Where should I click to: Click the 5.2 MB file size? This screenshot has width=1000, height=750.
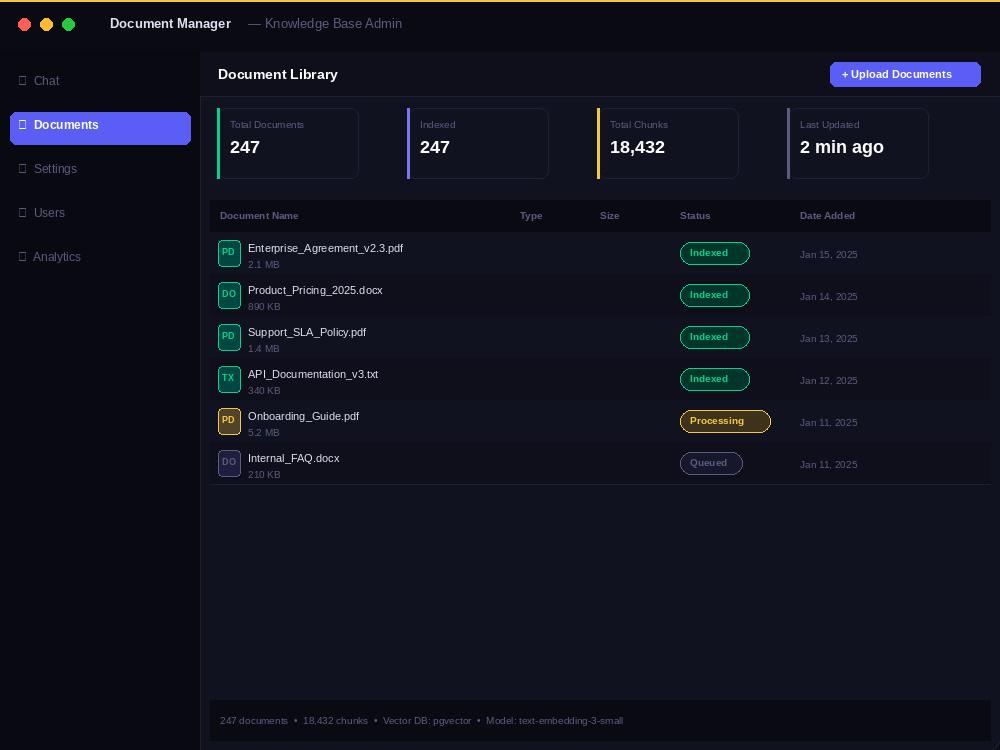click(x=263, y=433)
